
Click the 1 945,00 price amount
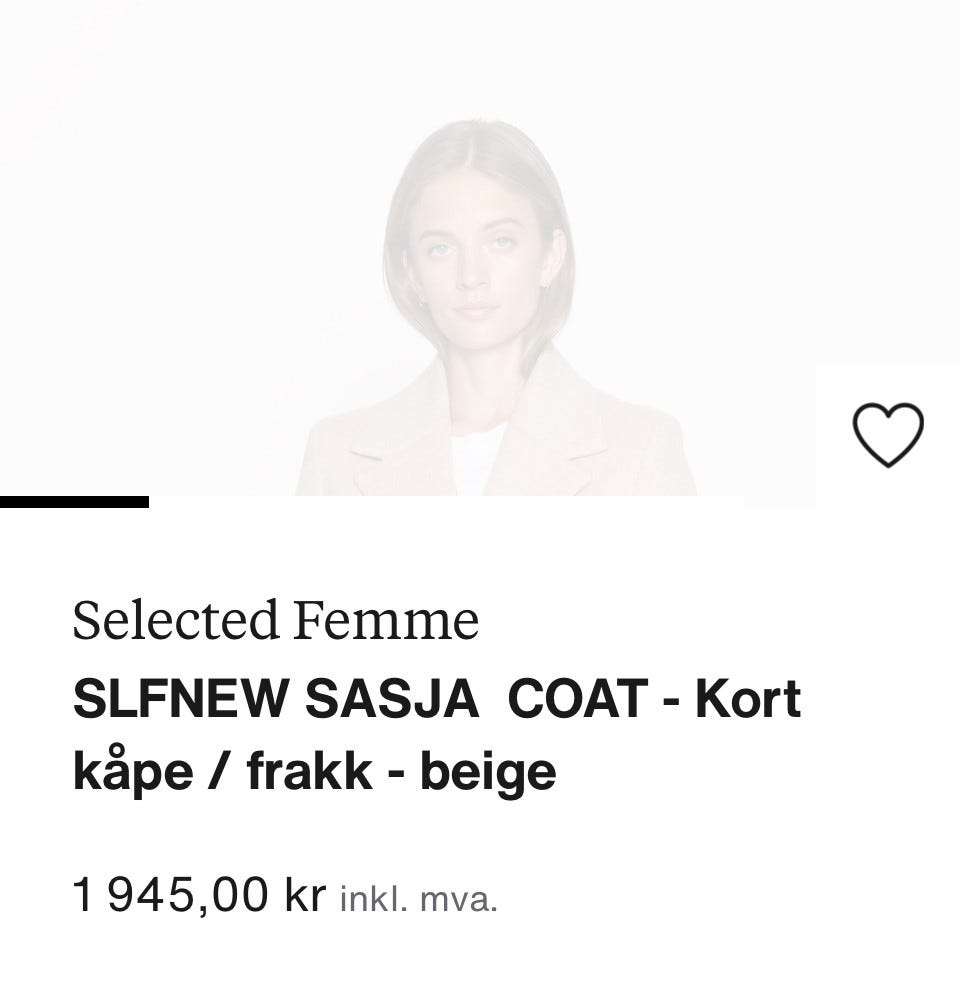pos(171,896)
